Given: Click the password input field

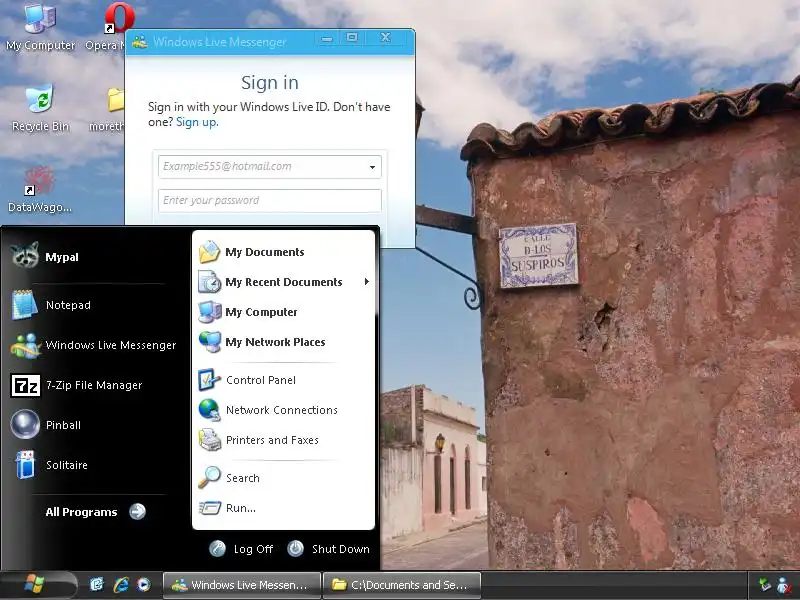Looking at the screenshot, I should [x=269, y=201].
